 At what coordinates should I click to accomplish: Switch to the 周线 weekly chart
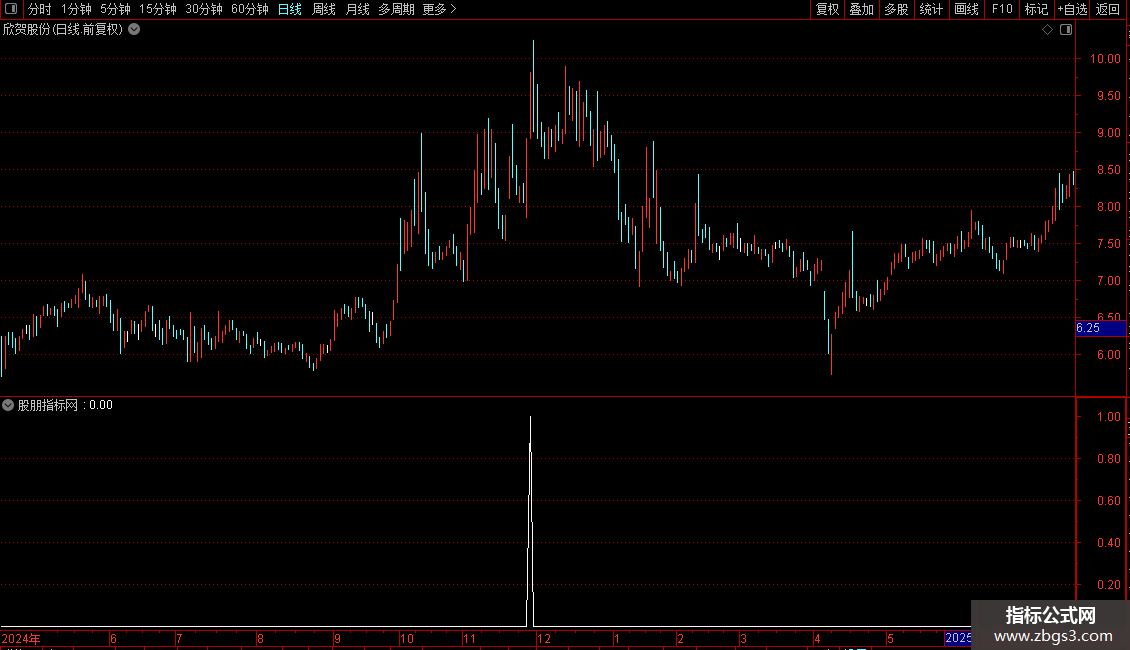(324, 9)
